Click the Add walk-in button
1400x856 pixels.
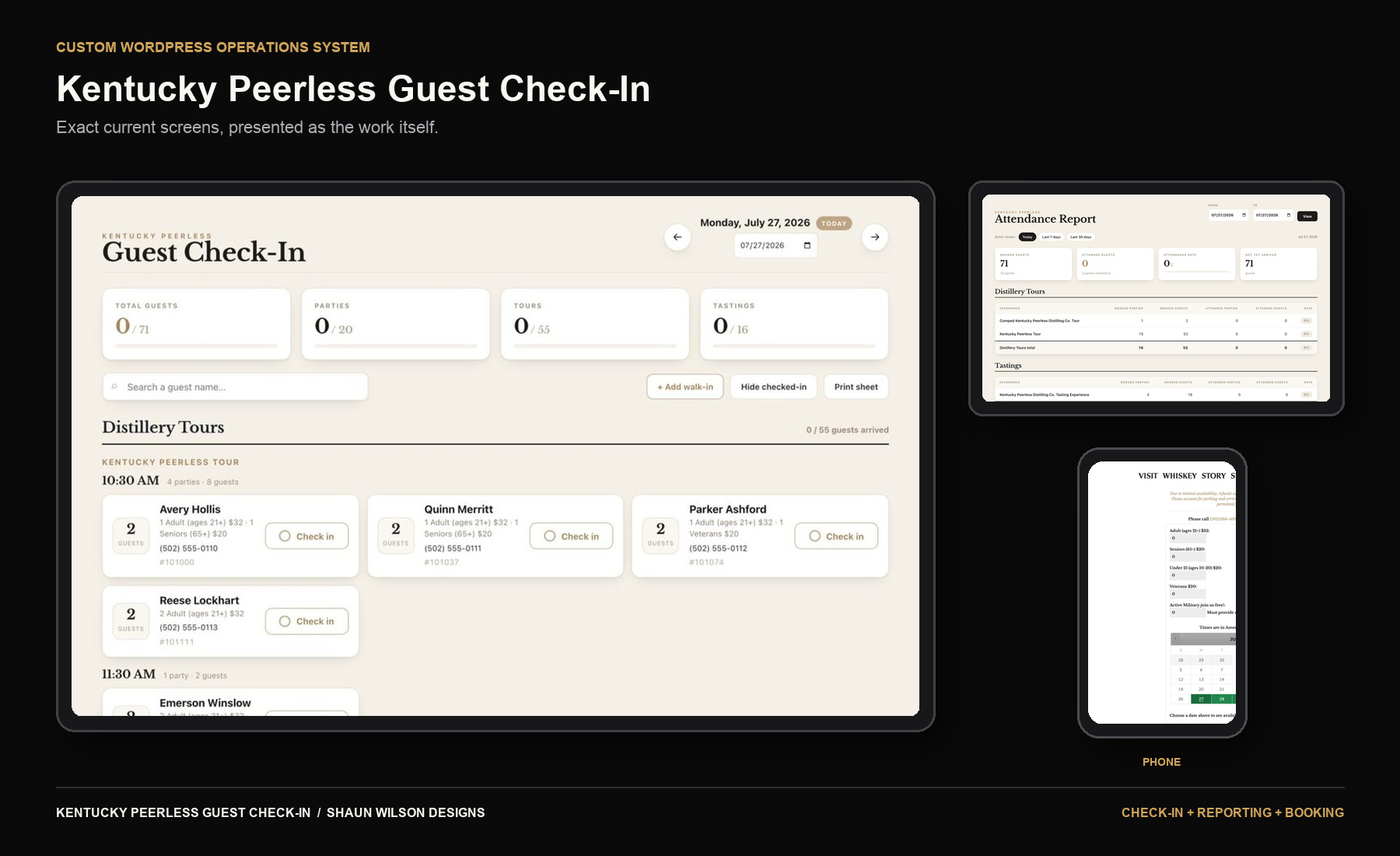click(685, 387)
